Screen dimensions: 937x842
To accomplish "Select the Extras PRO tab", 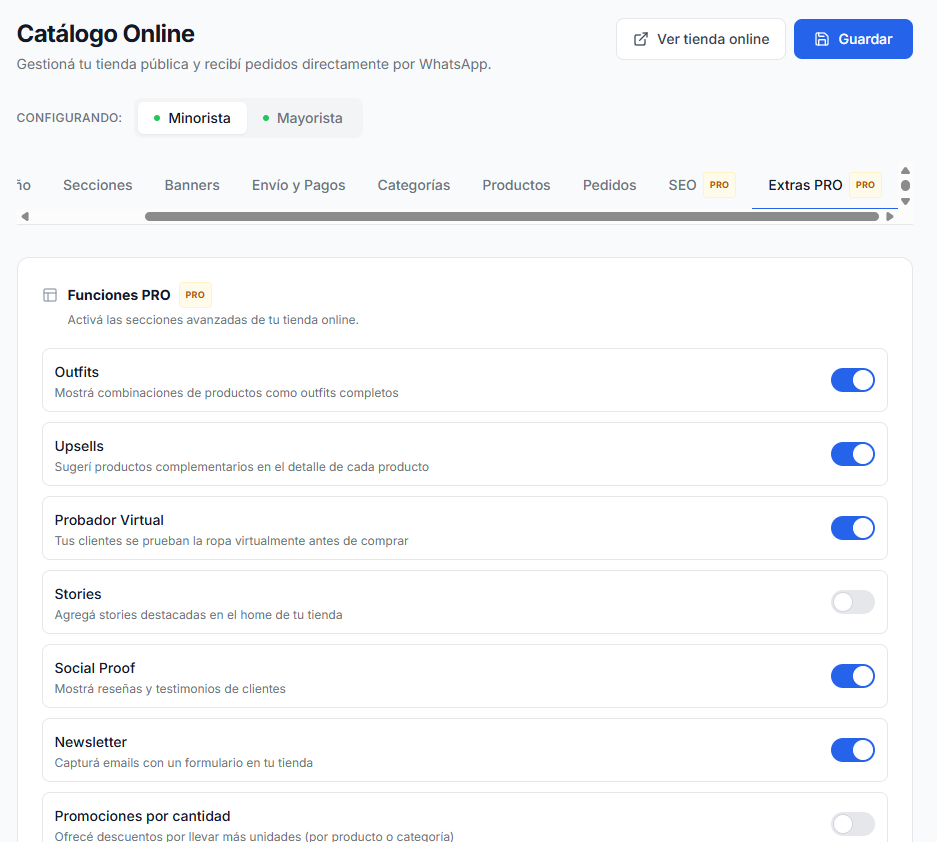I will (825, 185).
